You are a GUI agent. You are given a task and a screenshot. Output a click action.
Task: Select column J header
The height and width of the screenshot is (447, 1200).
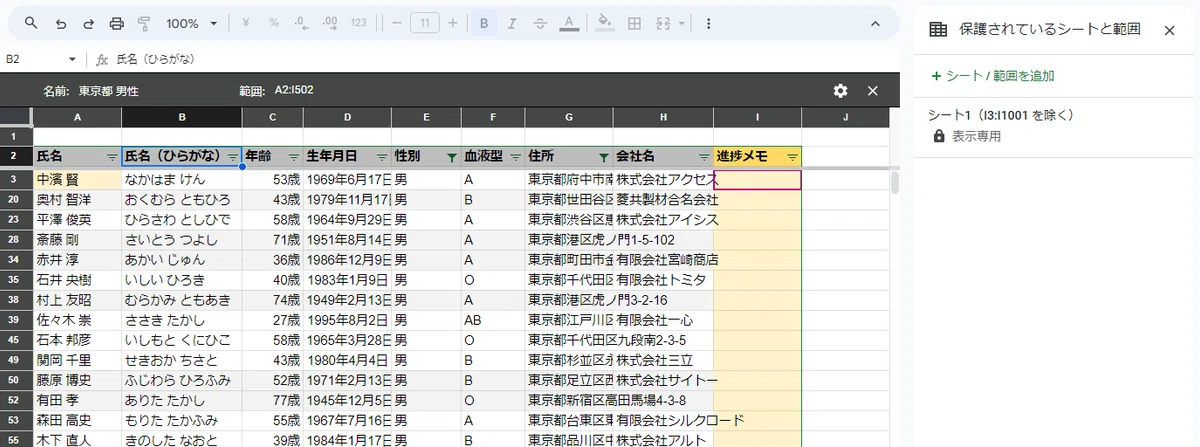tap(845, 117)
